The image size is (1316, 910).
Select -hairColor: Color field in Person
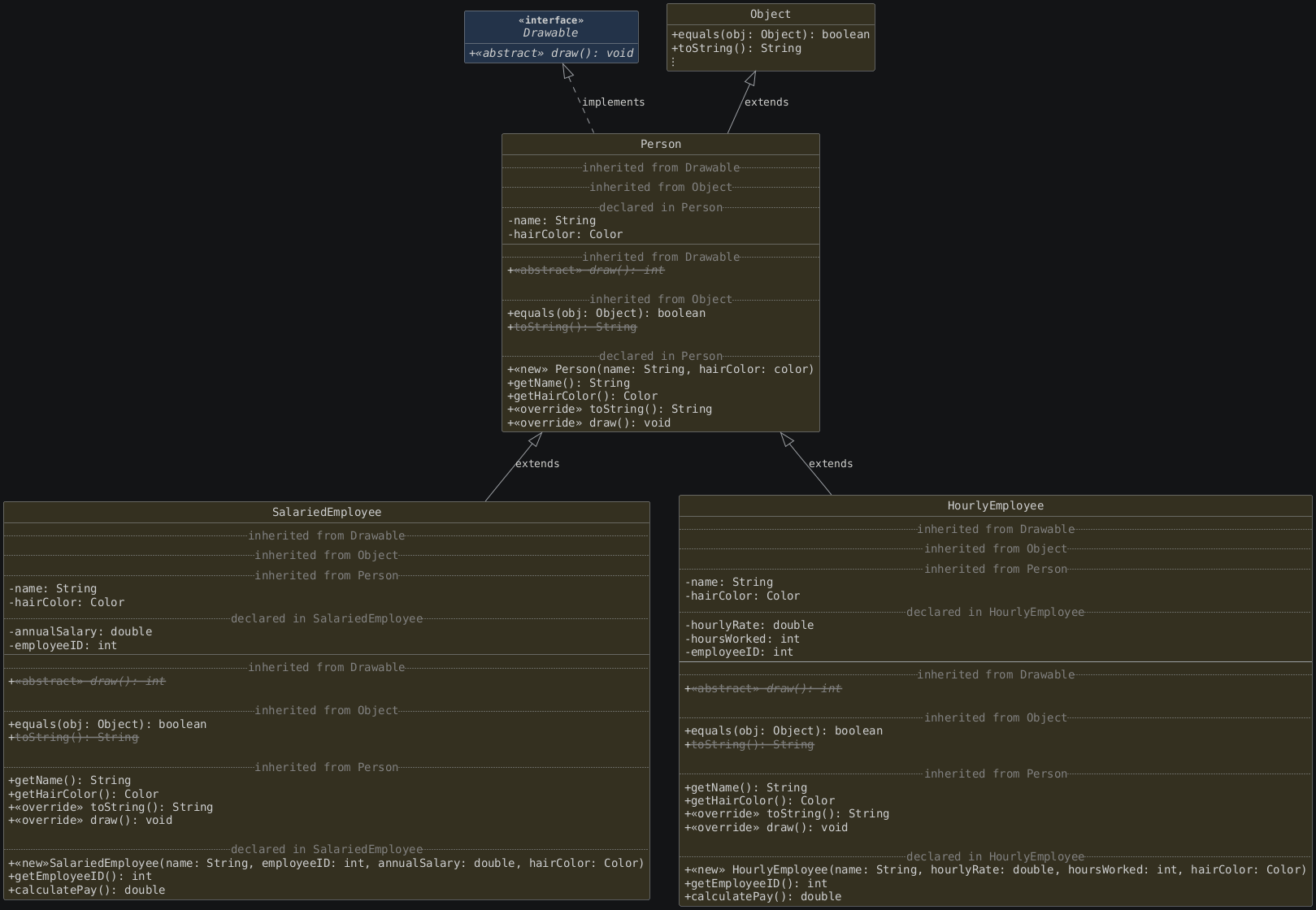click(x=566, y=235)
